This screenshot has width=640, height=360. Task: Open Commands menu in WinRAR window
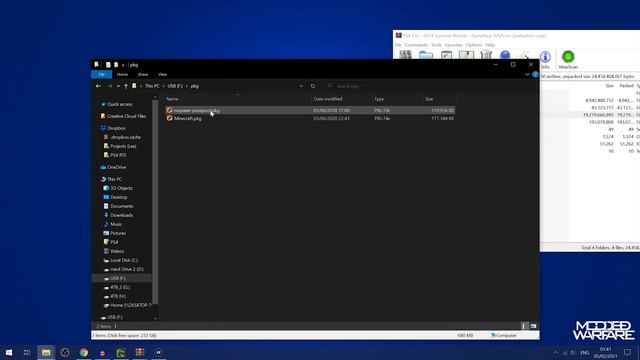tap(416, 45)
